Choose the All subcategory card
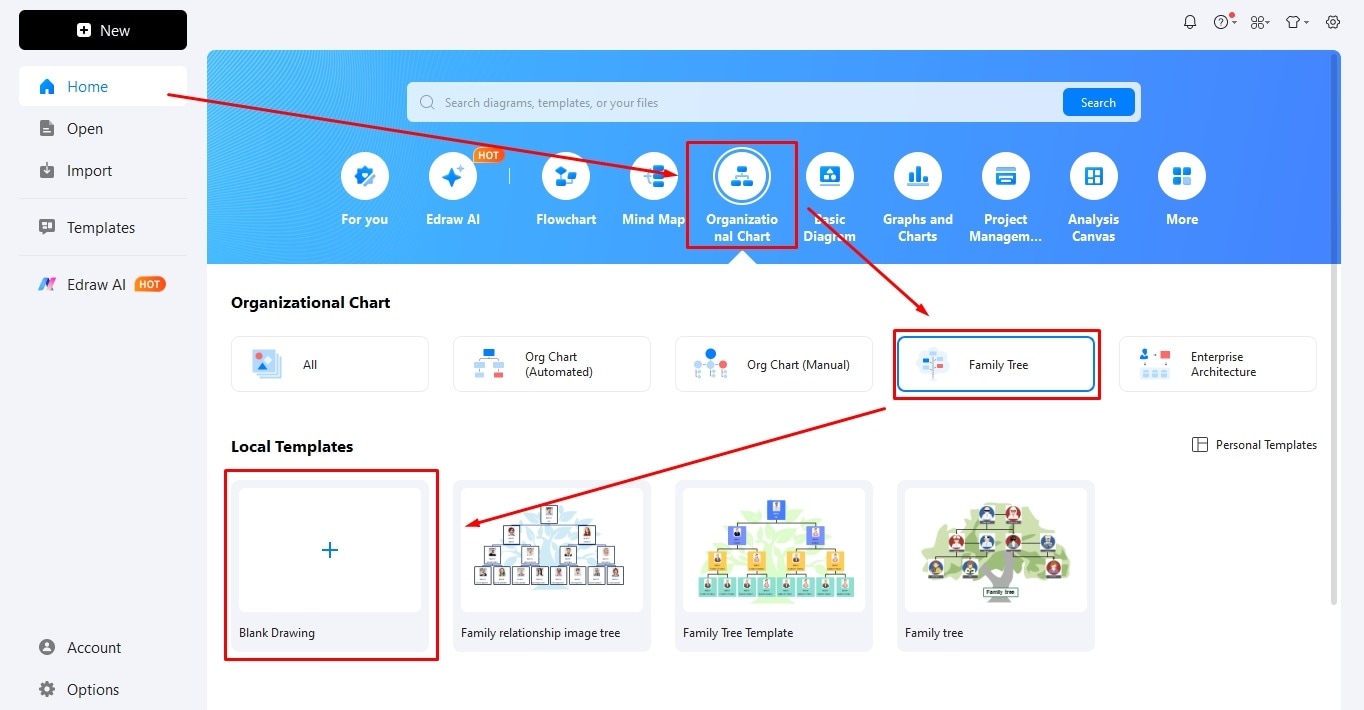 330,364
